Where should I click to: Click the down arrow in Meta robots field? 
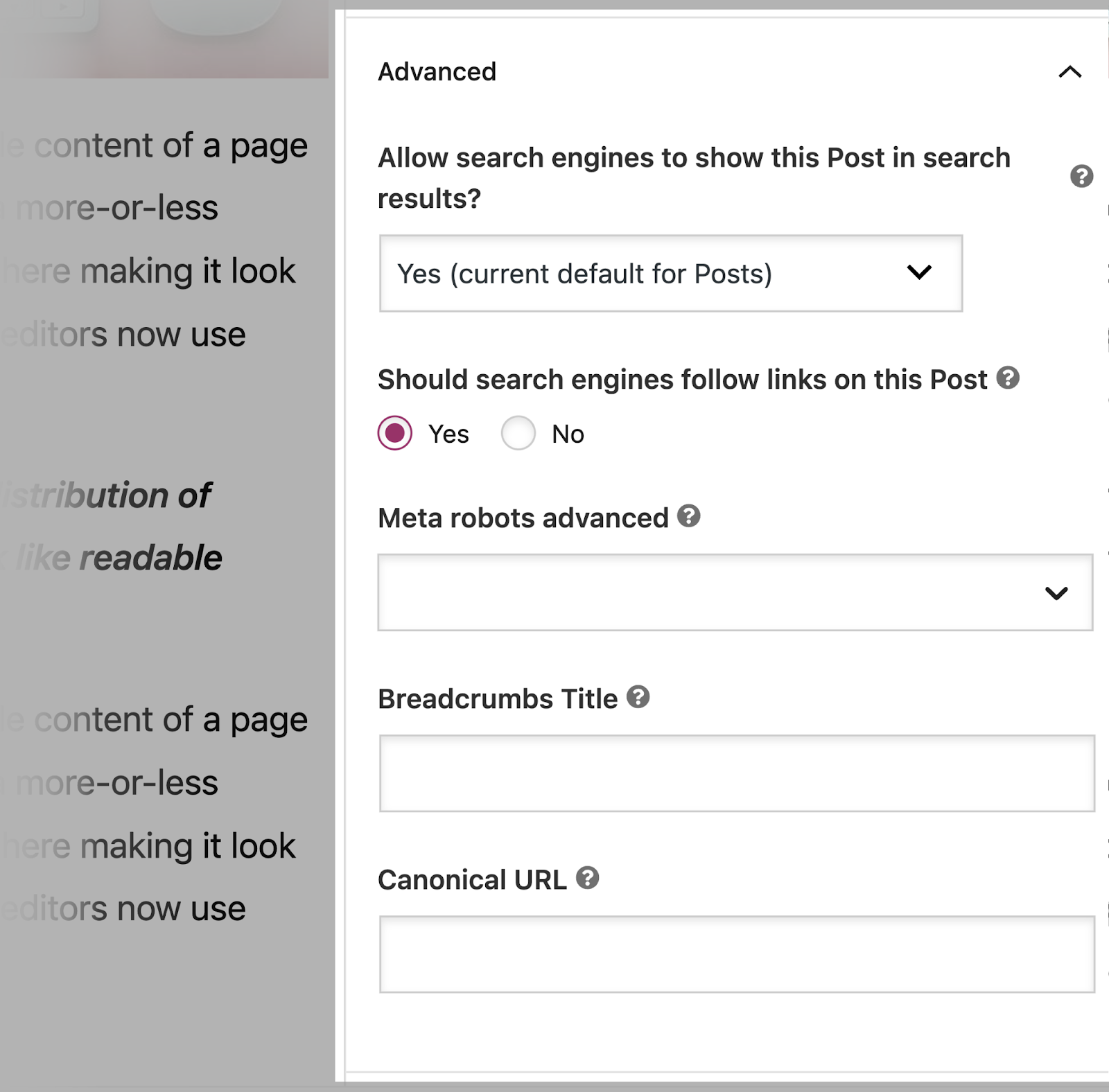1056,593
